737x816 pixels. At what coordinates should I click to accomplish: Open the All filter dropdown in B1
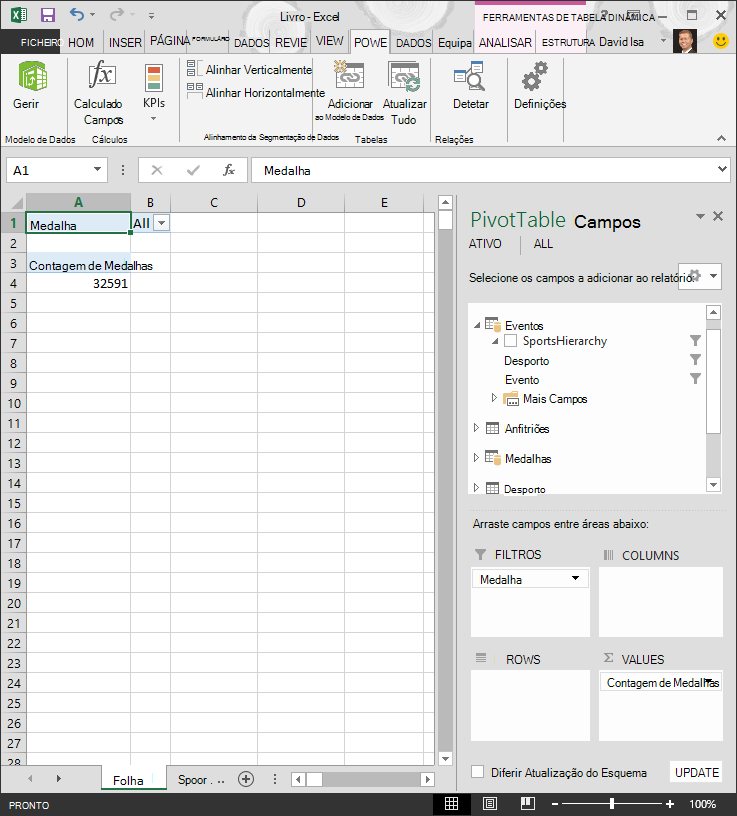click(162, 223)
